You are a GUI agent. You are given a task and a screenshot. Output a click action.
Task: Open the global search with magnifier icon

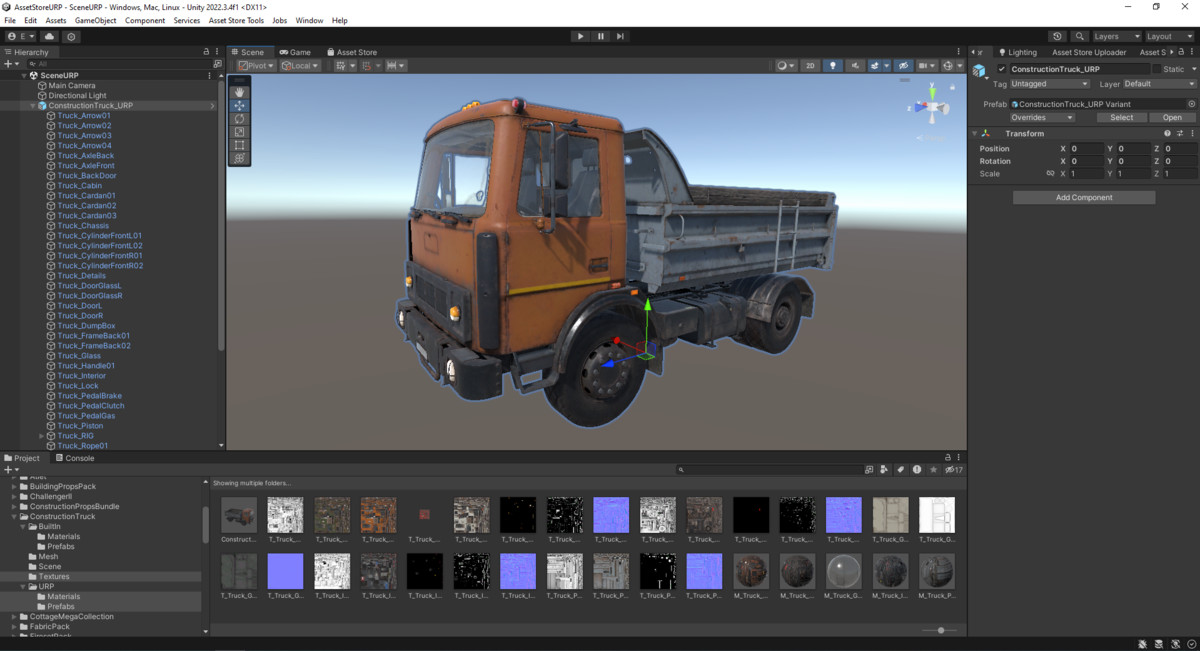pos(1080,36)
